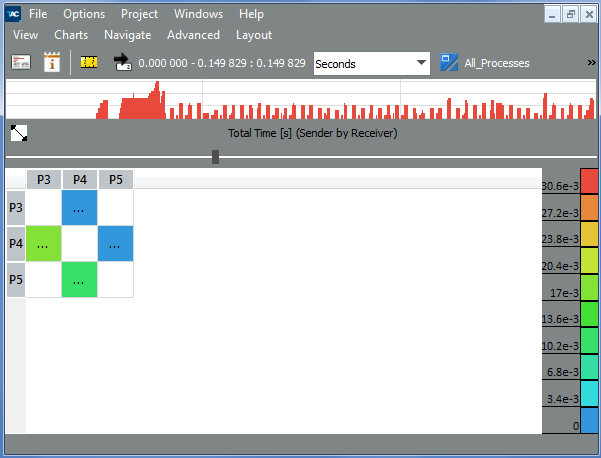
Task: Open the Advanced menu
Action: 193,35
